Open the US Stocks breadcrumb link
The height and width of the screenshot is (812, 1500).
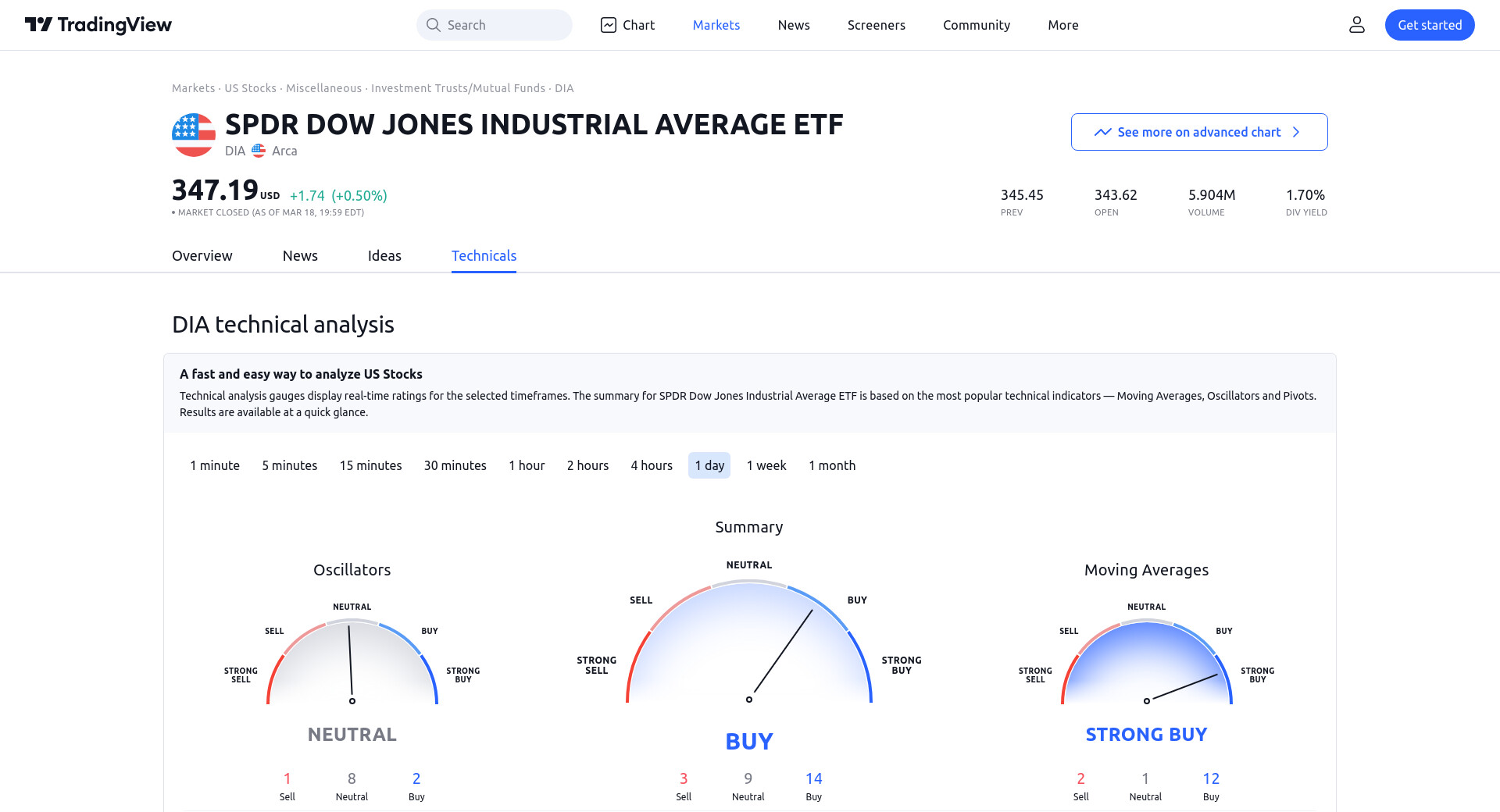(250, 88)
